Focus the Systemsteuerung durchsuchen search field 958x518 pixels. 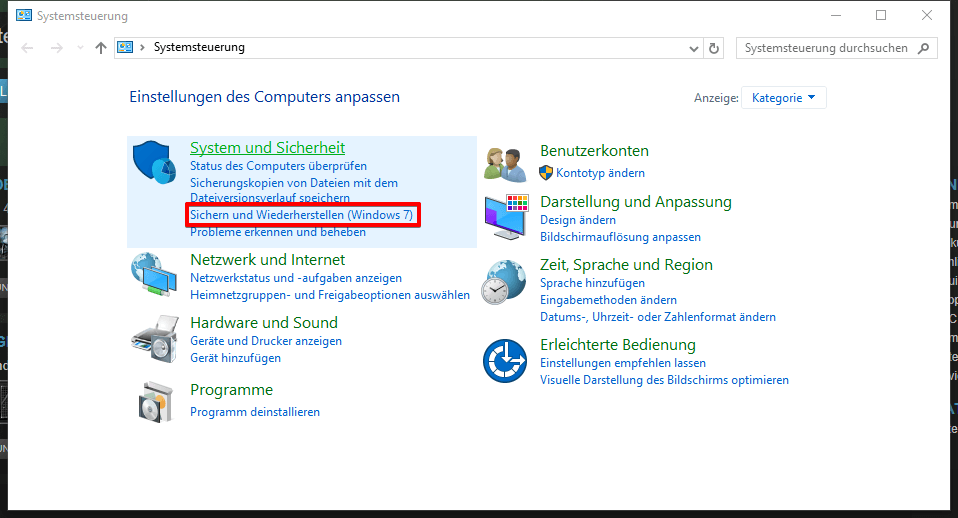click(836, 48)
